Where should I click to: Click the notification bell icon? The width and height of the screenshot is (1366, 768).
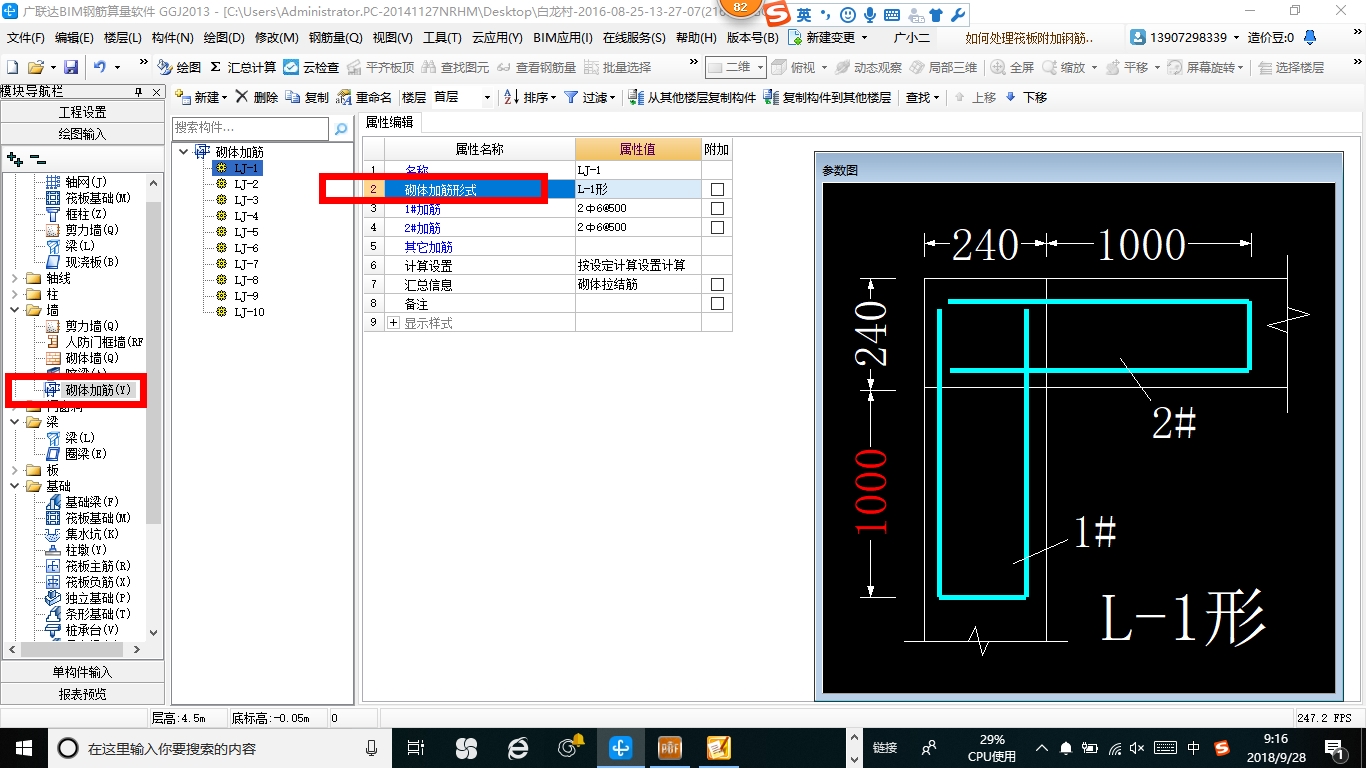click(x=1311, y=38)
